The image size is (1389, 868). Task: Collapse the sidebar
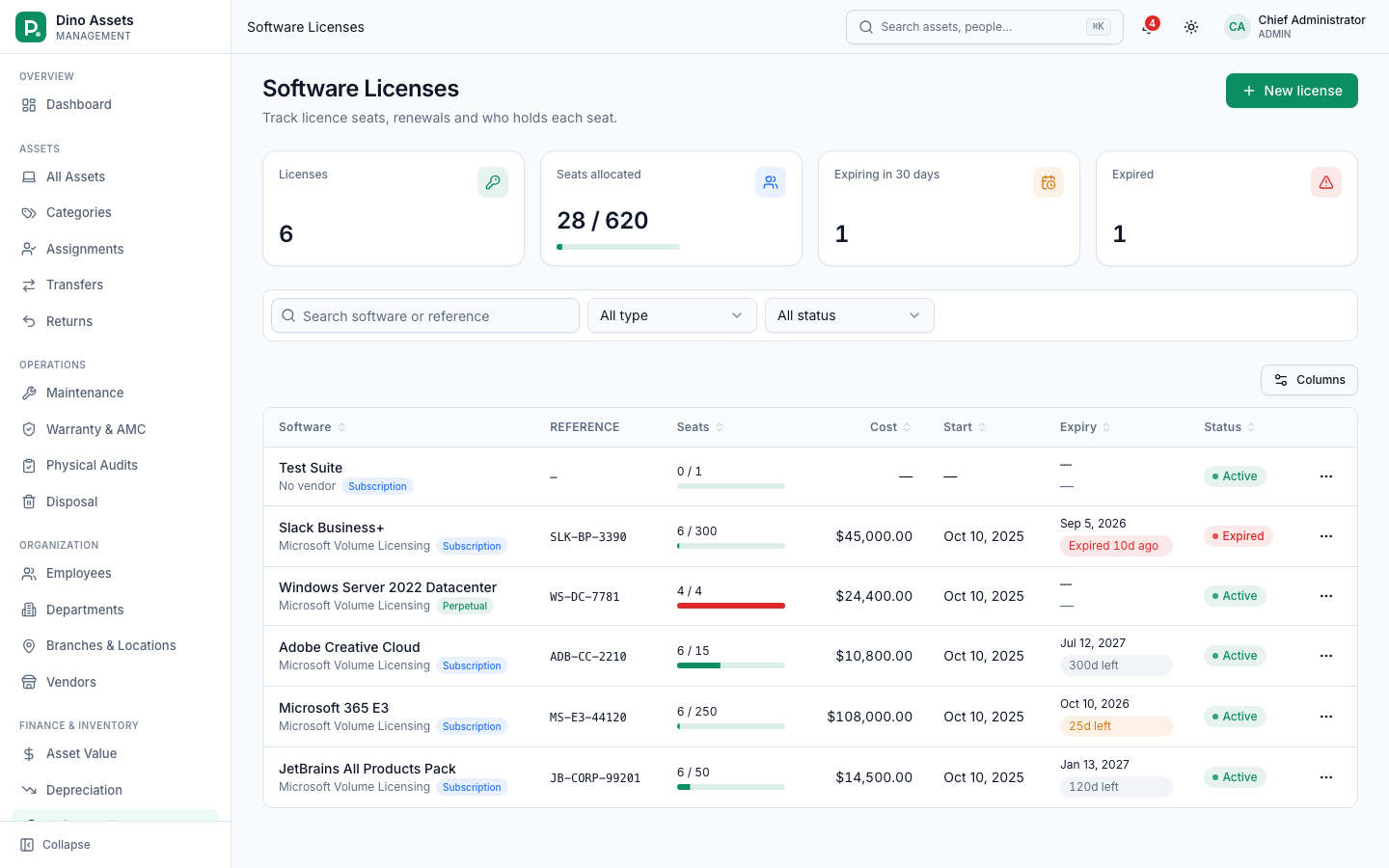pyautogui.click(x=56, y=845)
